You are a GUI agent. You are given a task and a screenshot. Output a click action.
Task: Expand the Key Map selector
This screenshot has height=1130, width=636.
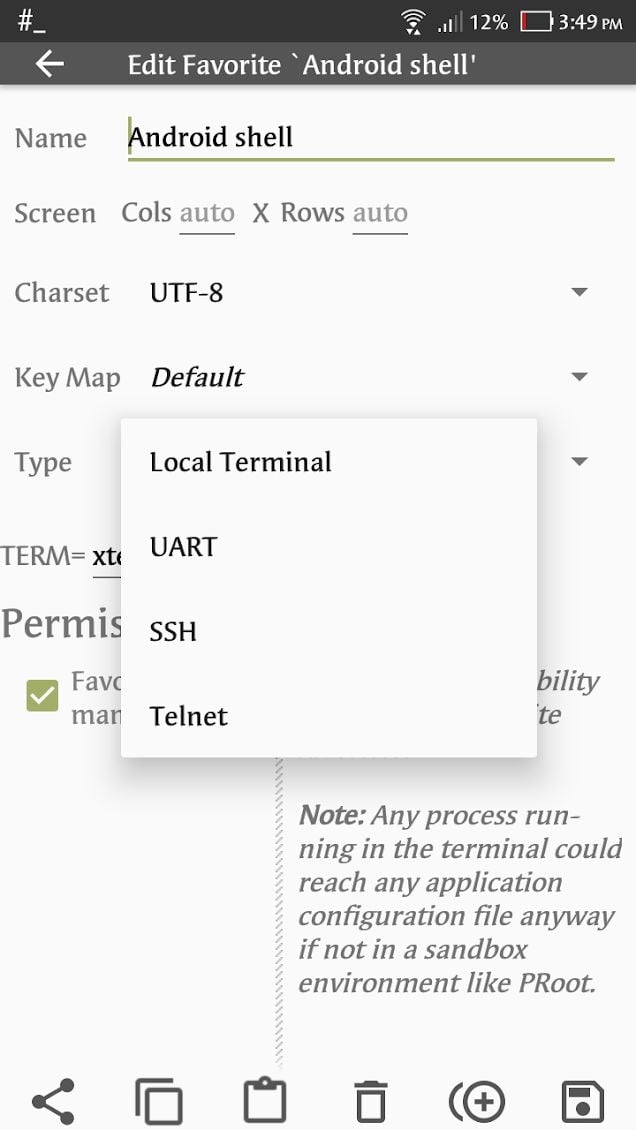click(x=579, y=377)
